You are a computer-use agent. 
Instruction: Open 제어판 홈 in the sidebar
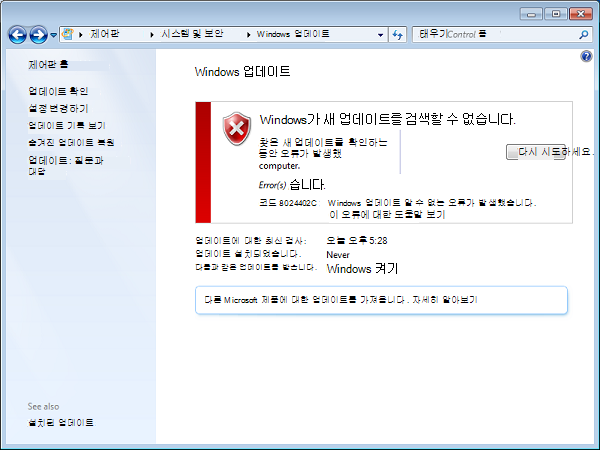(48, 65)
